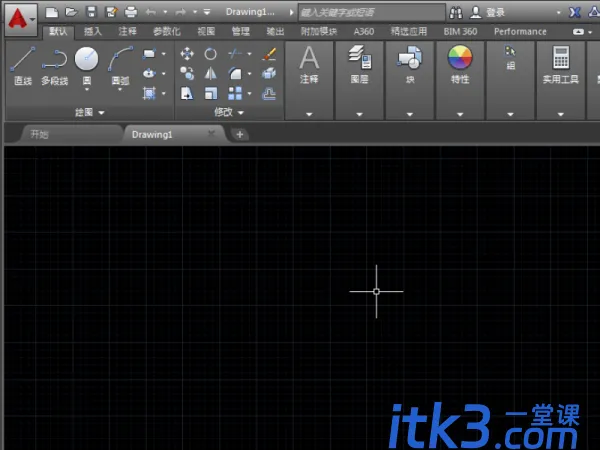600x450 pixels.
Task: Select the 多段线 Polyline tool
Action: point(55,66)
